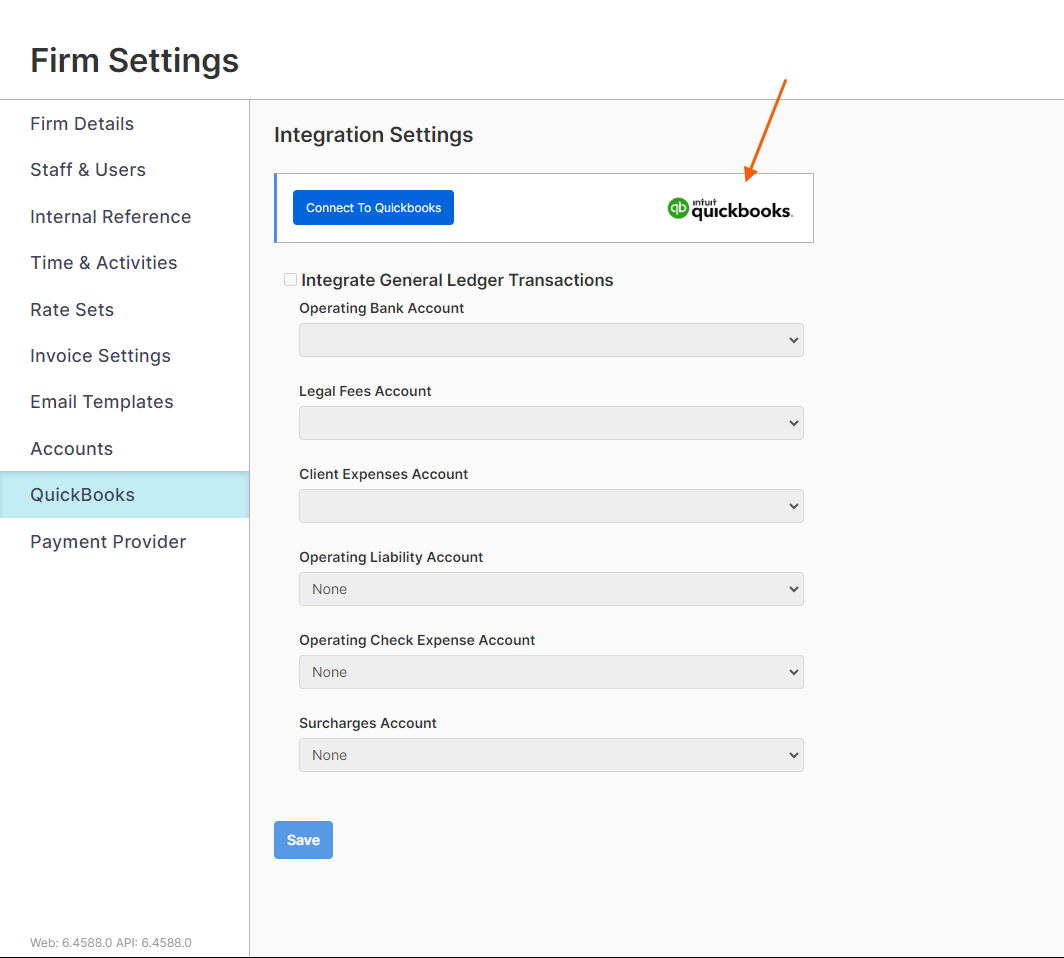
Task: Expand Operating Check Expense Account dropdown
Action: (551, 672)
